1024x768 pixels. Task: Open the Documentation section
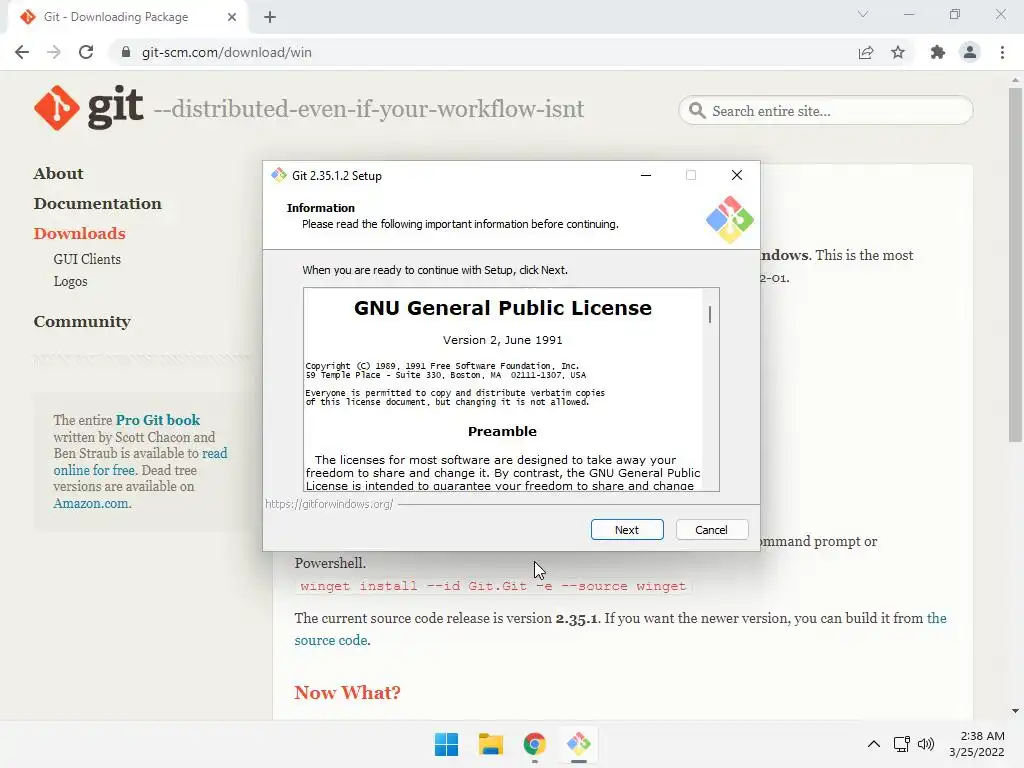coord(97,204)
